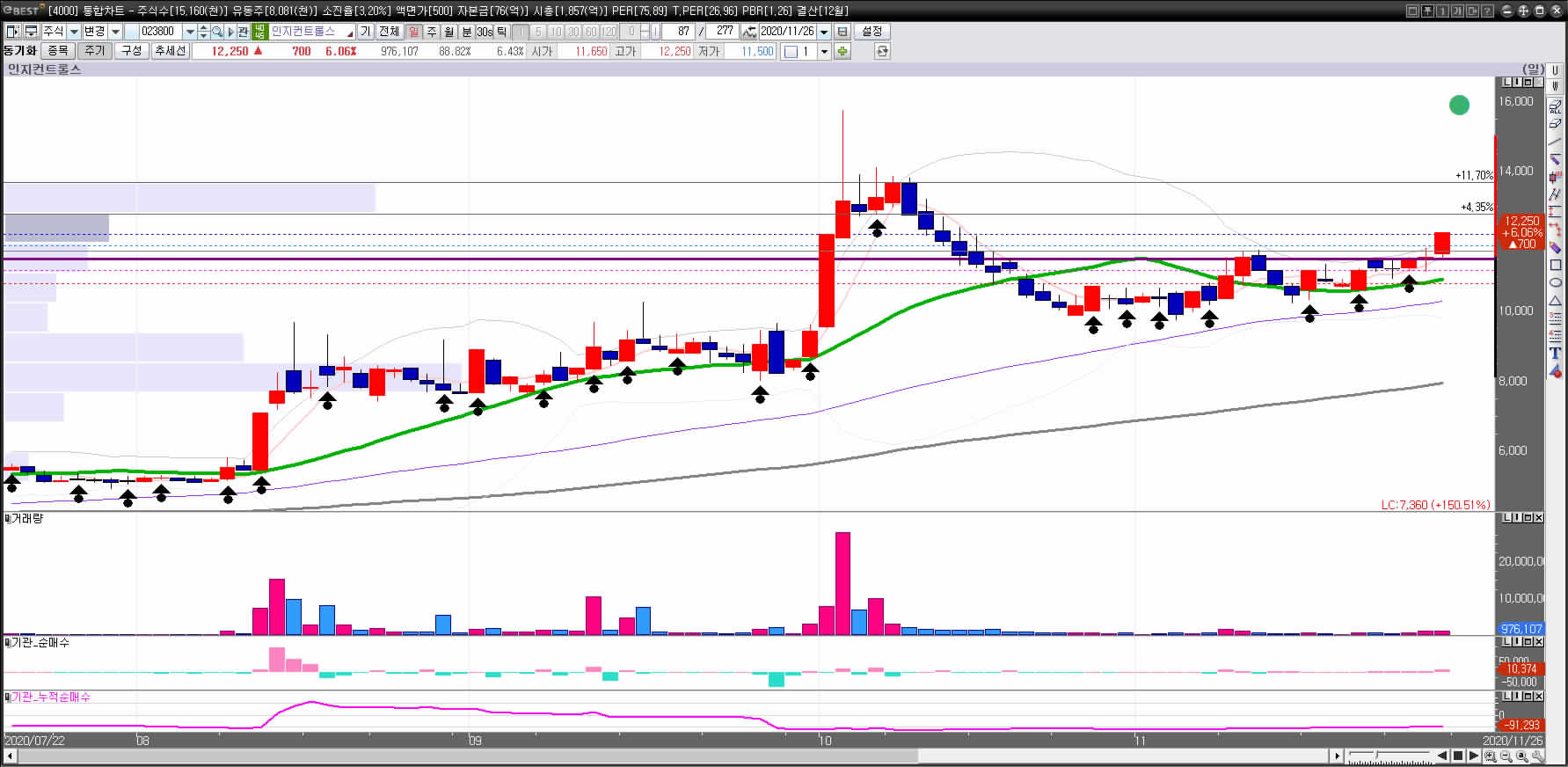1568x767 pixels.
Task: Click the help question mark icon
Action: (1488, 11)
